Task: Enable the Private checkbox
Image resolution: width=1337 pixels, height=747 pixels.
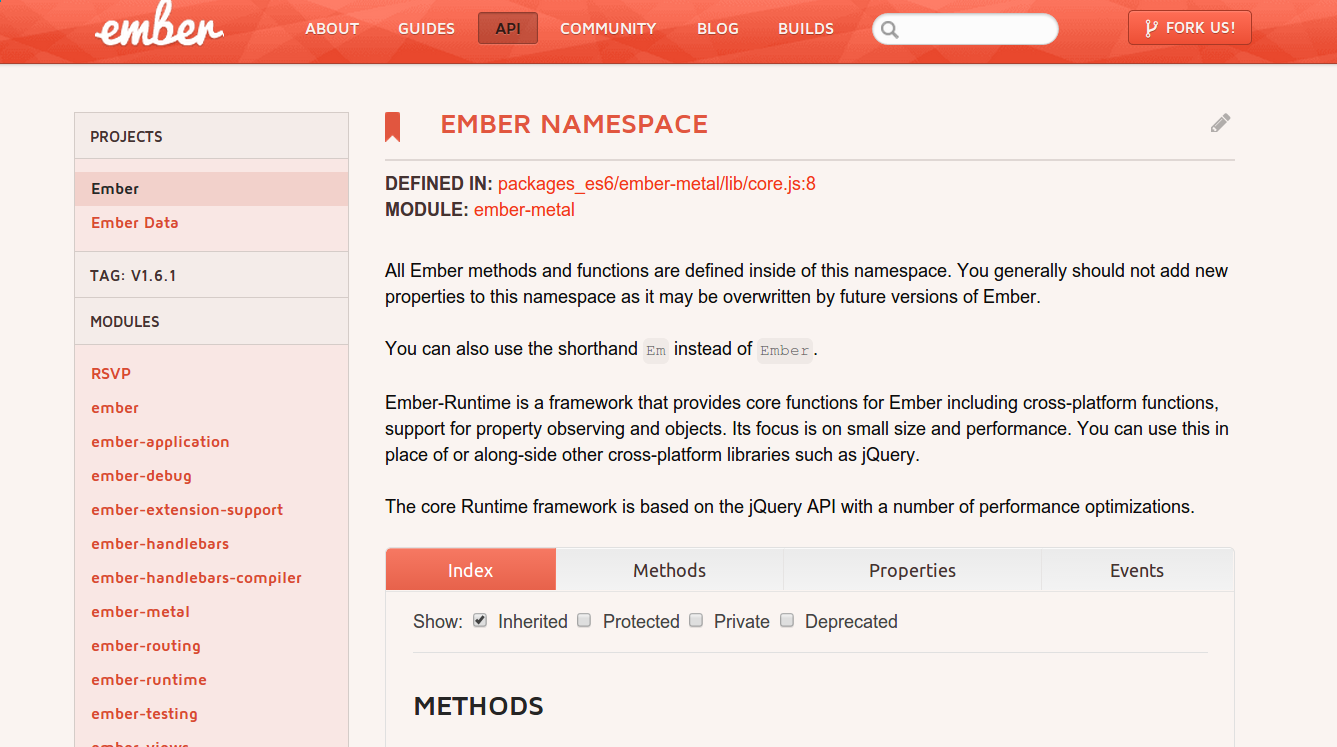Action: pos(696,621)
